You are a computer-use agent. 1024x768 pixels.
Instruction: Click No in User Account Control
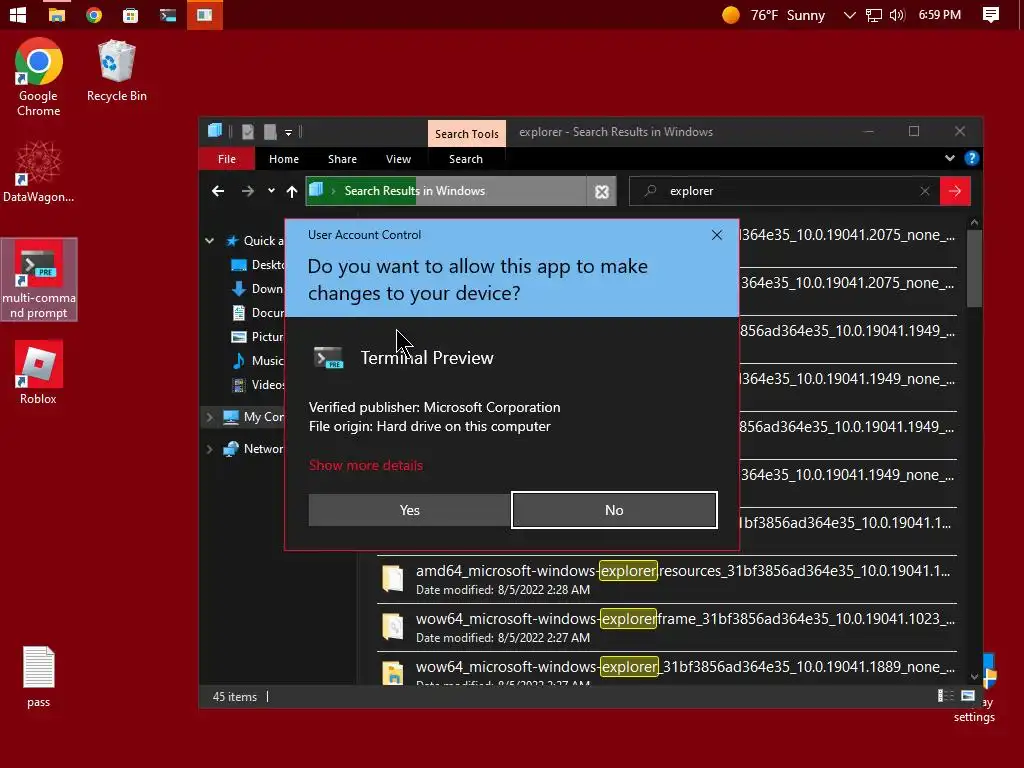click(x=614, y=510)
